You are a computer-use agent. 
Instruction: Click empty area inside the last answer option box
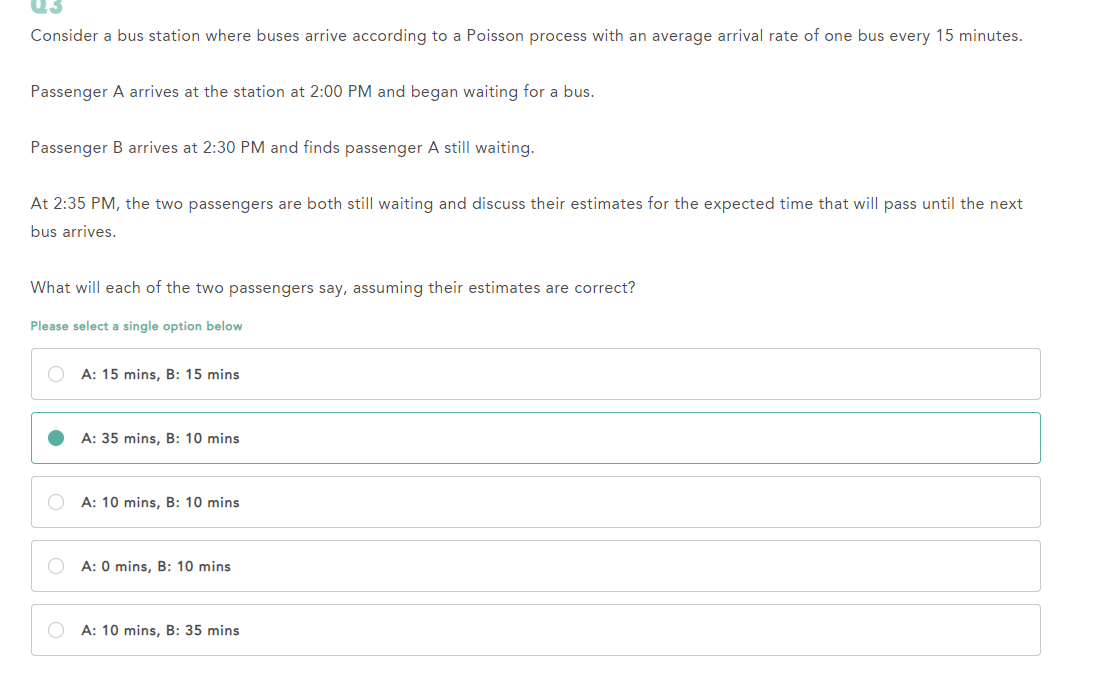click(642, 630)
